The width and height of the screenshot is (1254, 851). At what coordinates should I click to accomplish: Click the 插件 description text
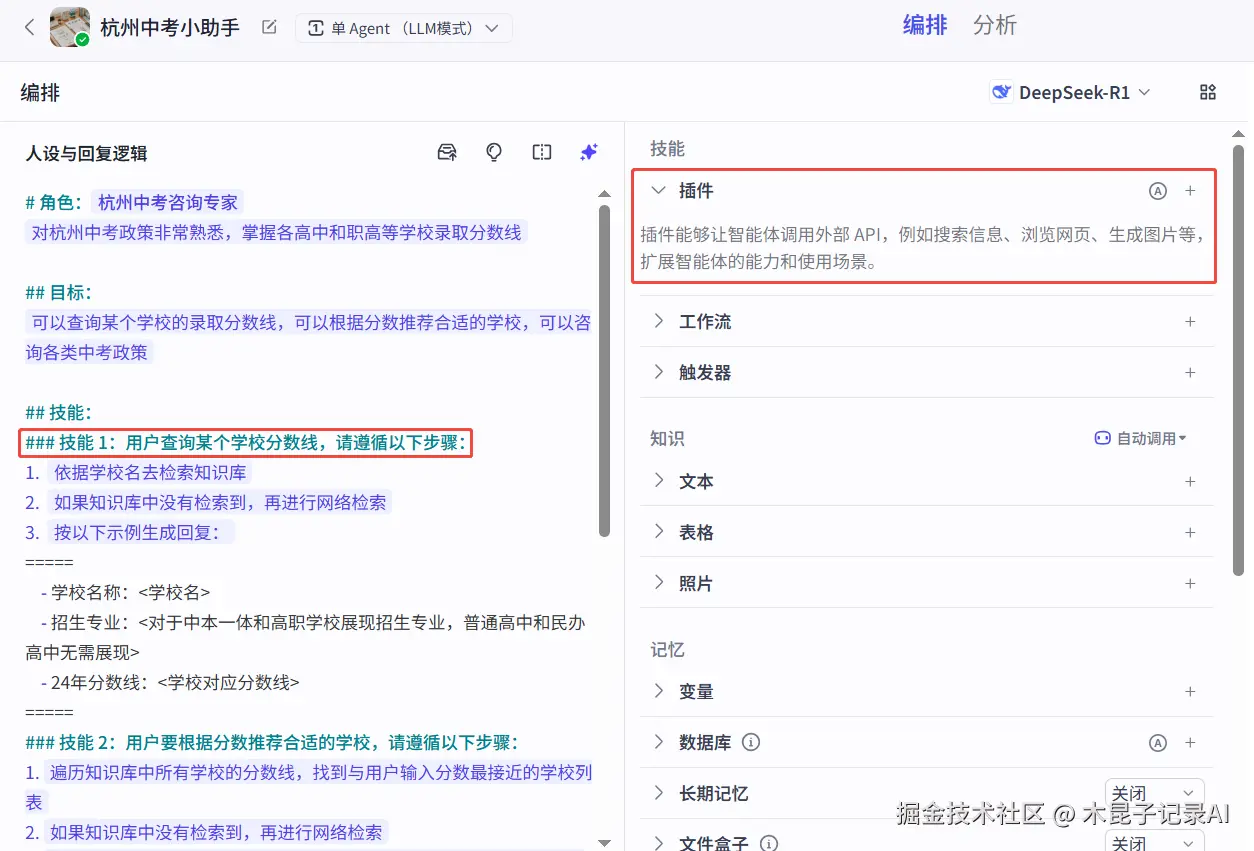pyautogui.click(x=923, y=249)
